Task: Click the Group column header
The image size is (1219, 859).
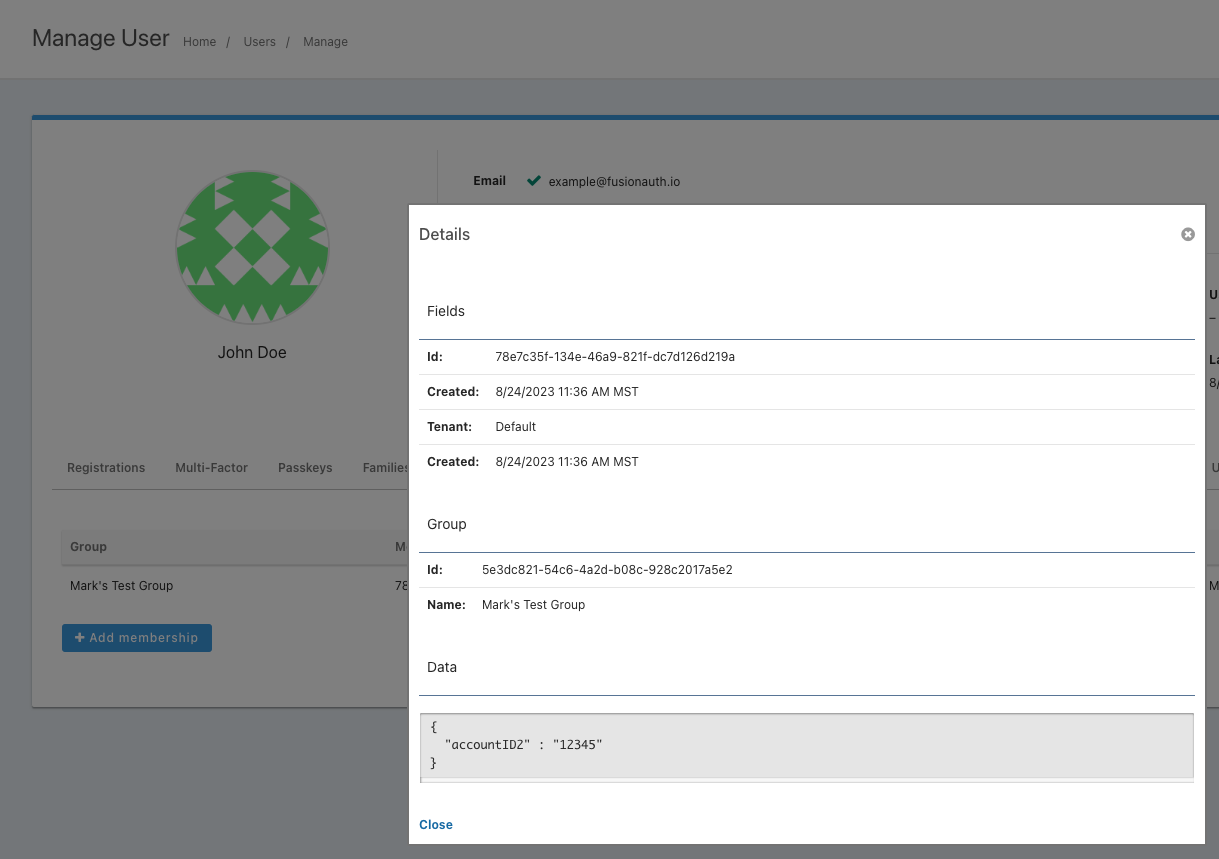Action: click(88, 547)
